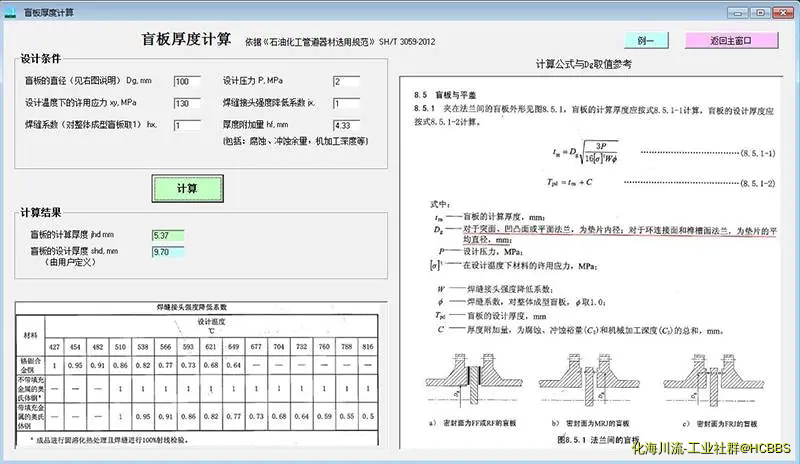Click the weld coefficient hx input field
The width and height of the screenshot is (800, 464).
pos(187,125)
